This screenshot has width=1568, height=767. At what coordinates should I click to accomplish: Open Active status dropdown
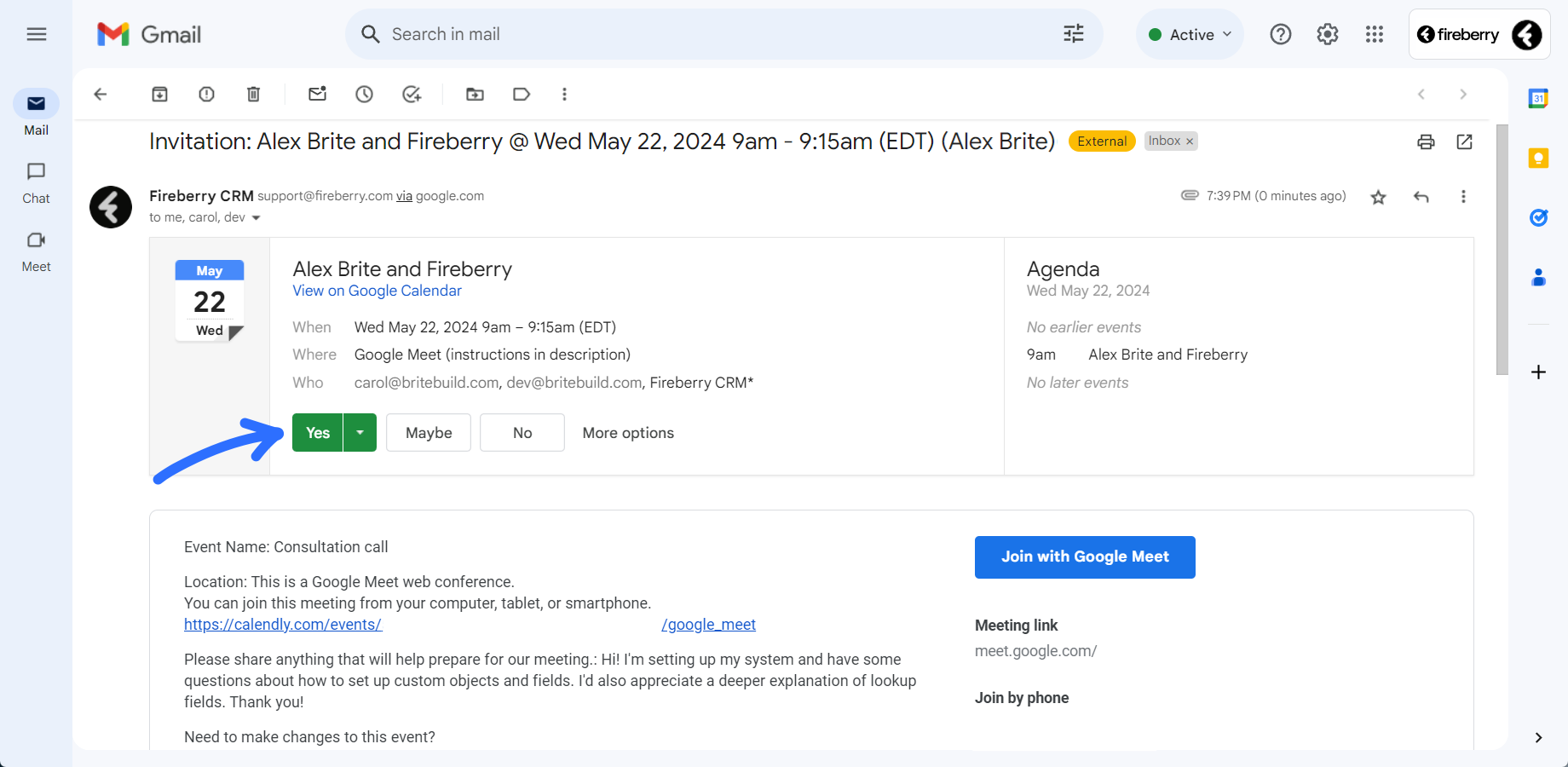pos(1190,34)
